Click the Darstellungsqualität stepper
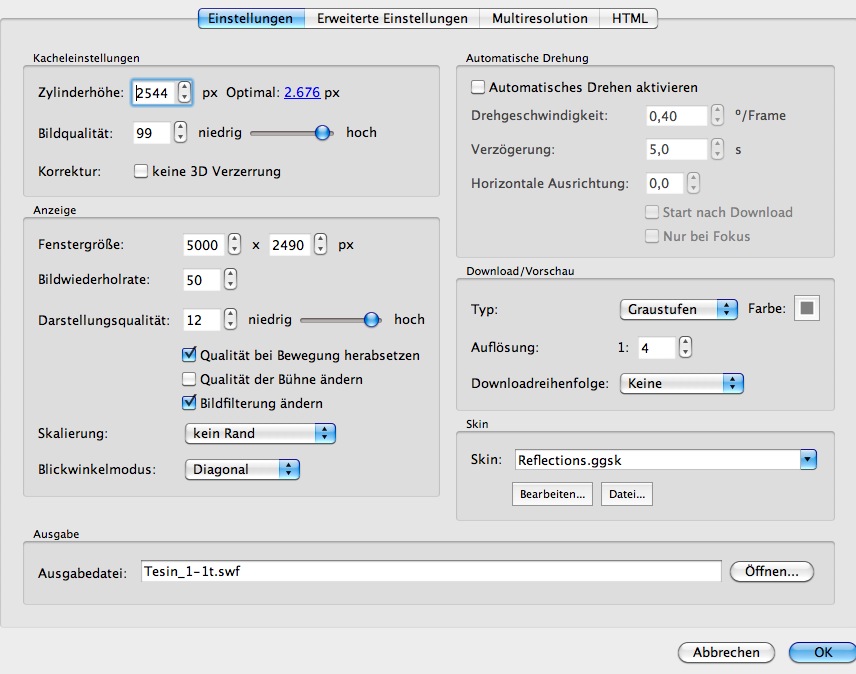Viewport: 856px width, 674px height. click(x=230, y=320)
